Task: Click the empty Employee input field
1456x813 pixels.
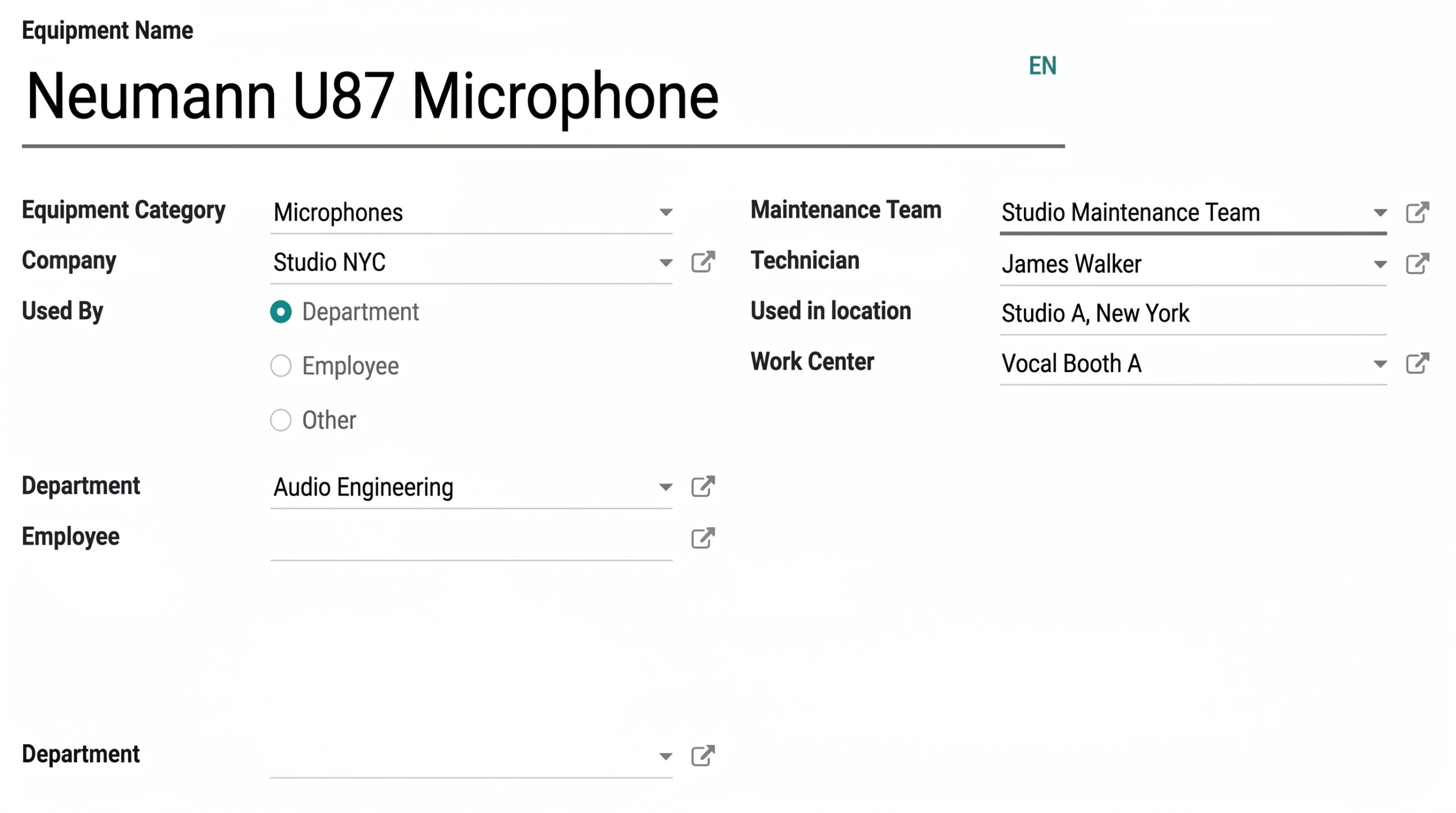Action: coord(471,538)
